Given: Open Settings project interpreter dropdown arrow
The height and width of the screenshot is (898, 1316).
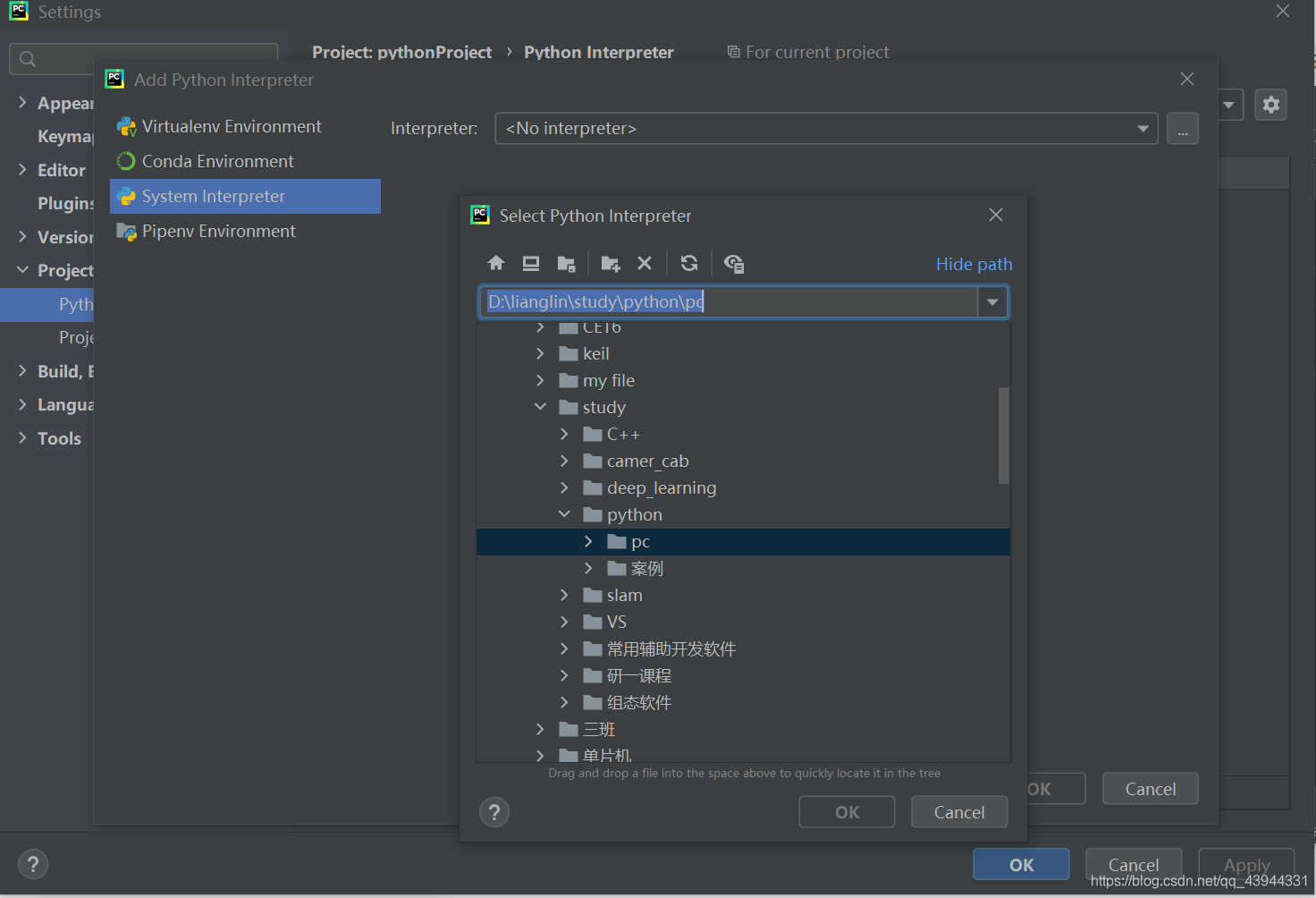Looking at the screenshot, I should (x=1229, y=105).
